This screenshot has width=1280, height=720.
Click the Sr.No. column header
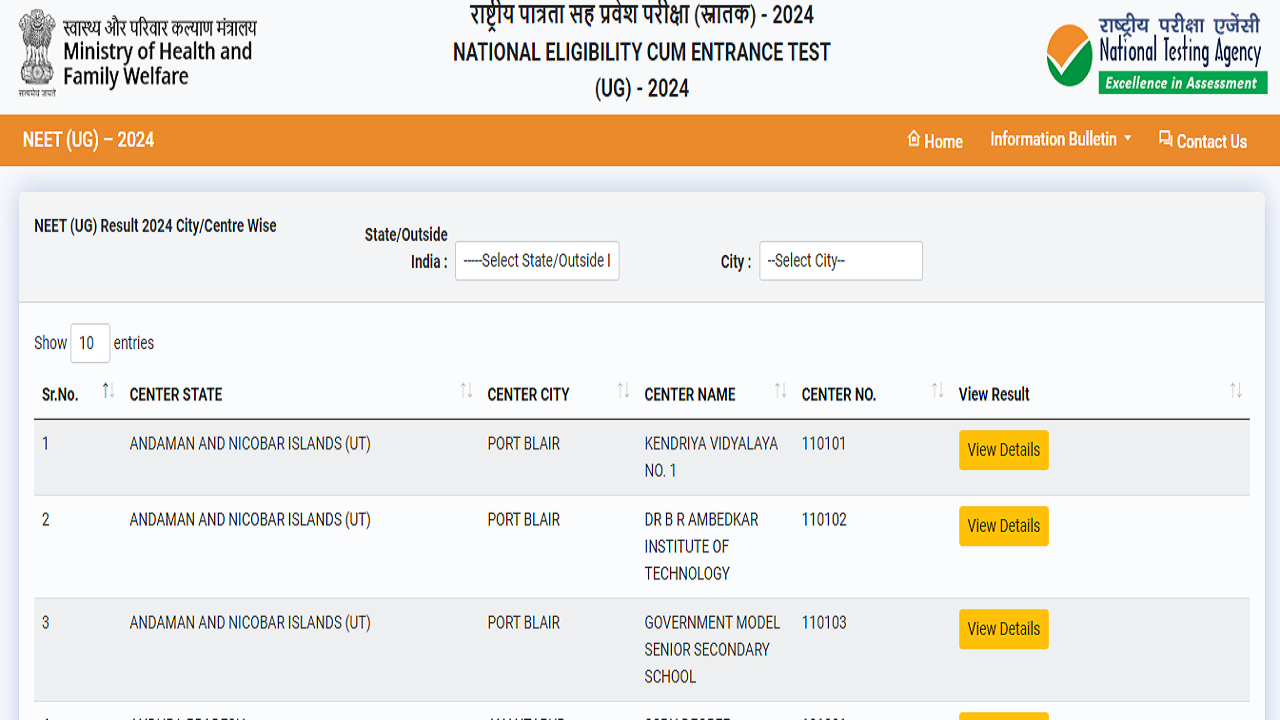click(x=60, y=394)
